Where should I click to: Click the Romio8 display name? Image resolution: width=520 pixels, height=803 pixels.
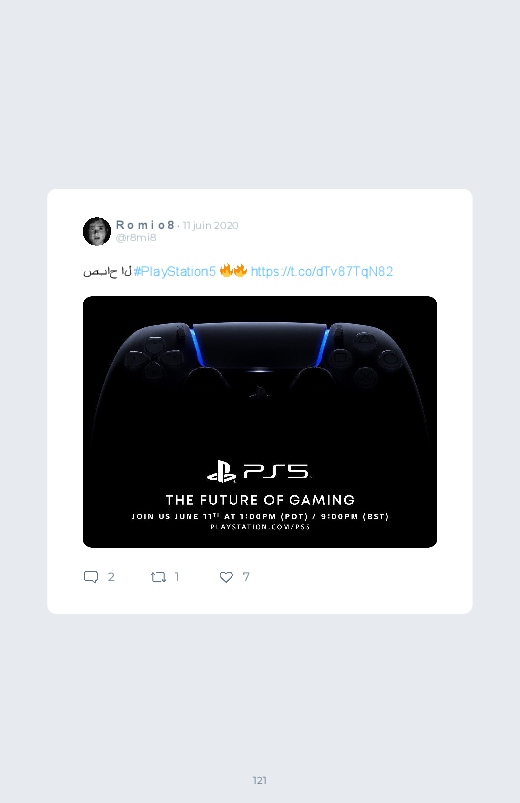click(145, 225)
